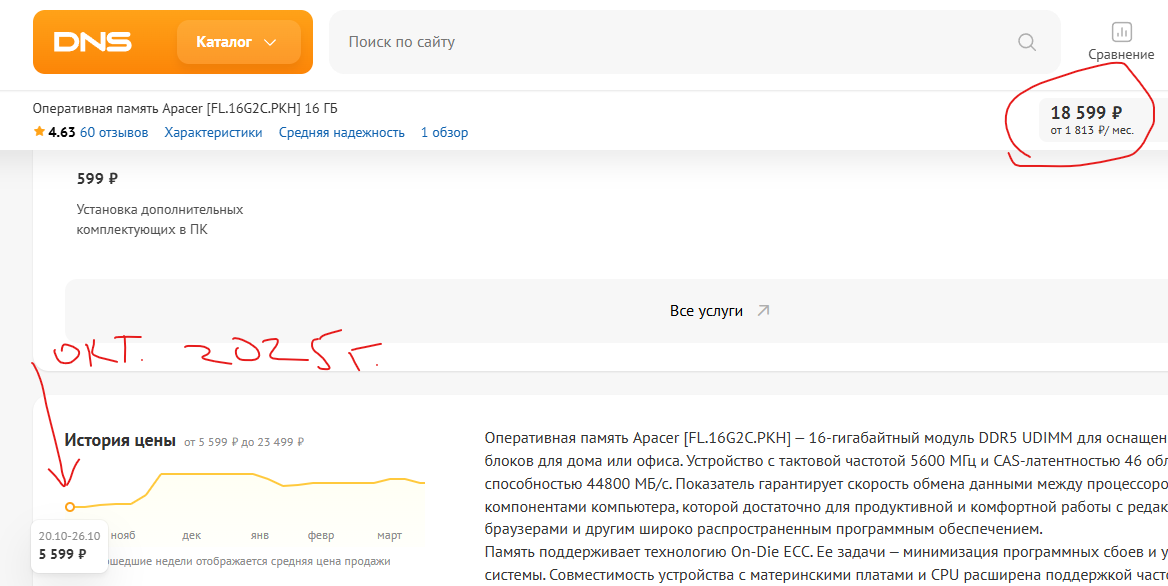The height and width of the screenshot is (586, 1168).
Task: Click the 20.10-26.10 tooltip date
Action: pos(69,536)
